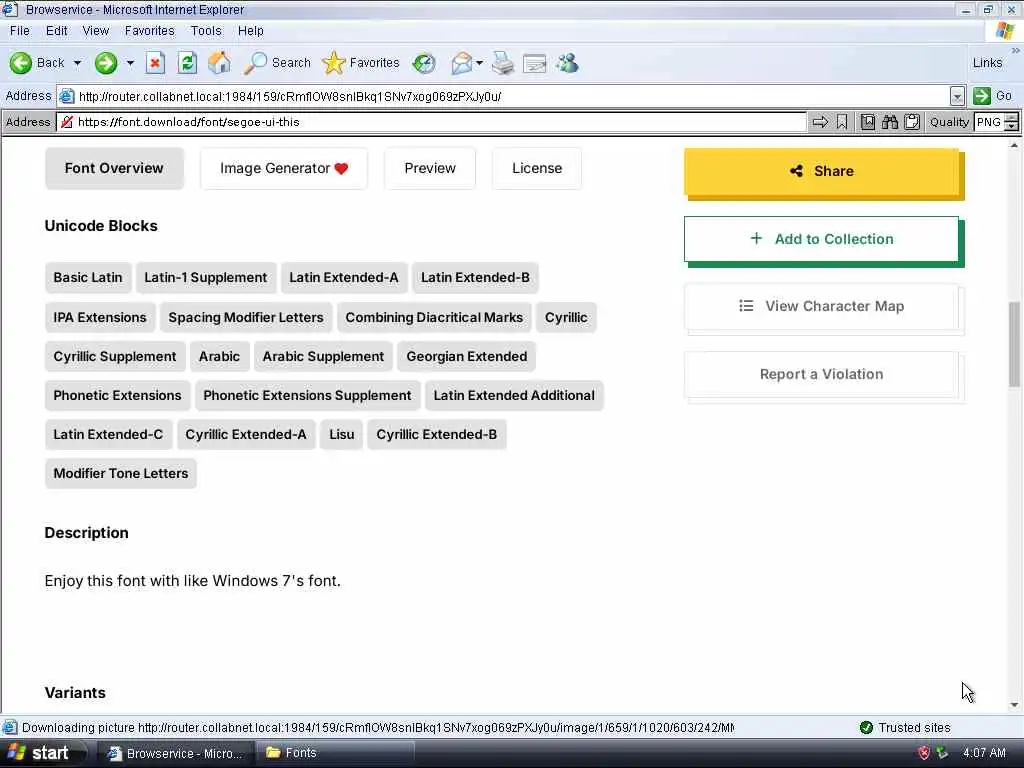Screen dimensions: 1024x768
Task: Open the Messenger people icon
Action: click(x=567, y=63)
